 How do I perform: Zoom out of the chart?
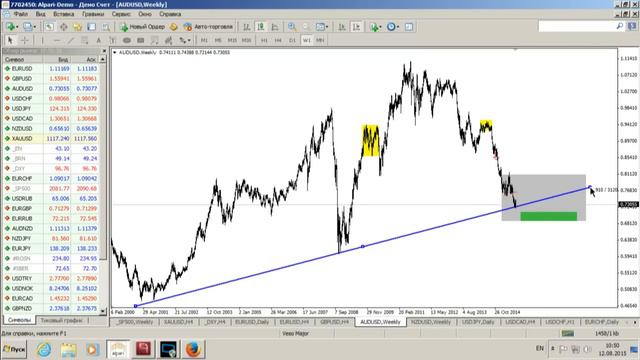pyautogui.click(x=306, y=27)
